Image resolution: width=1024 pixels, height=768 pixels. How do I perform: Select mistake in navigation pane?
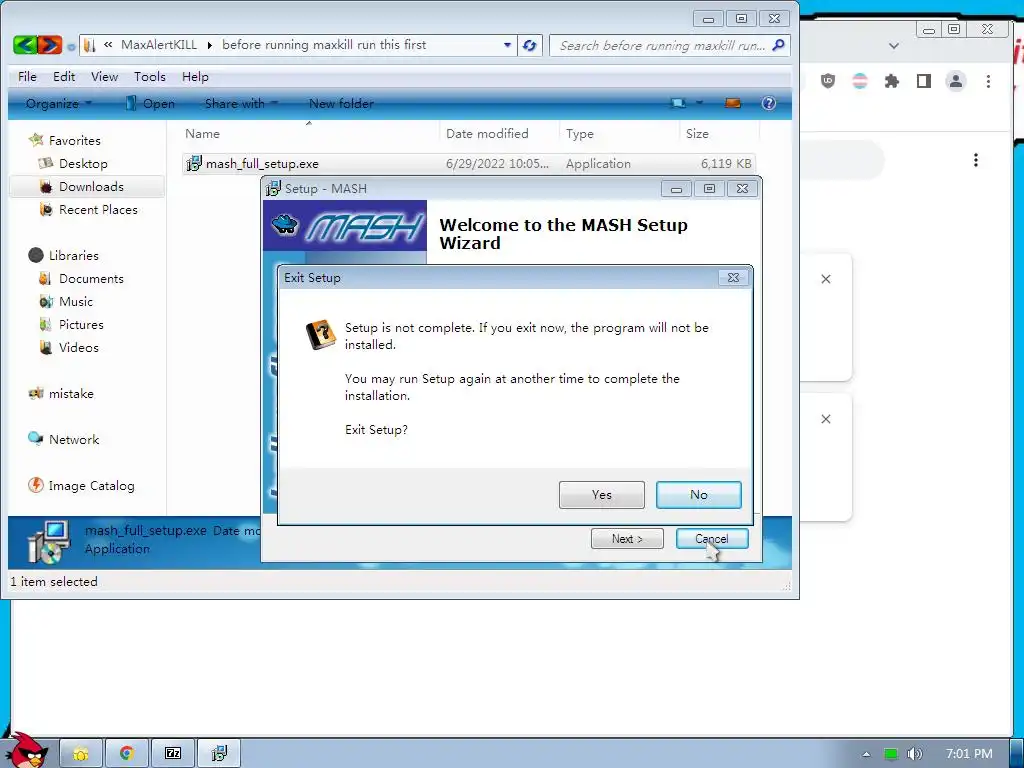pos(71,394)
